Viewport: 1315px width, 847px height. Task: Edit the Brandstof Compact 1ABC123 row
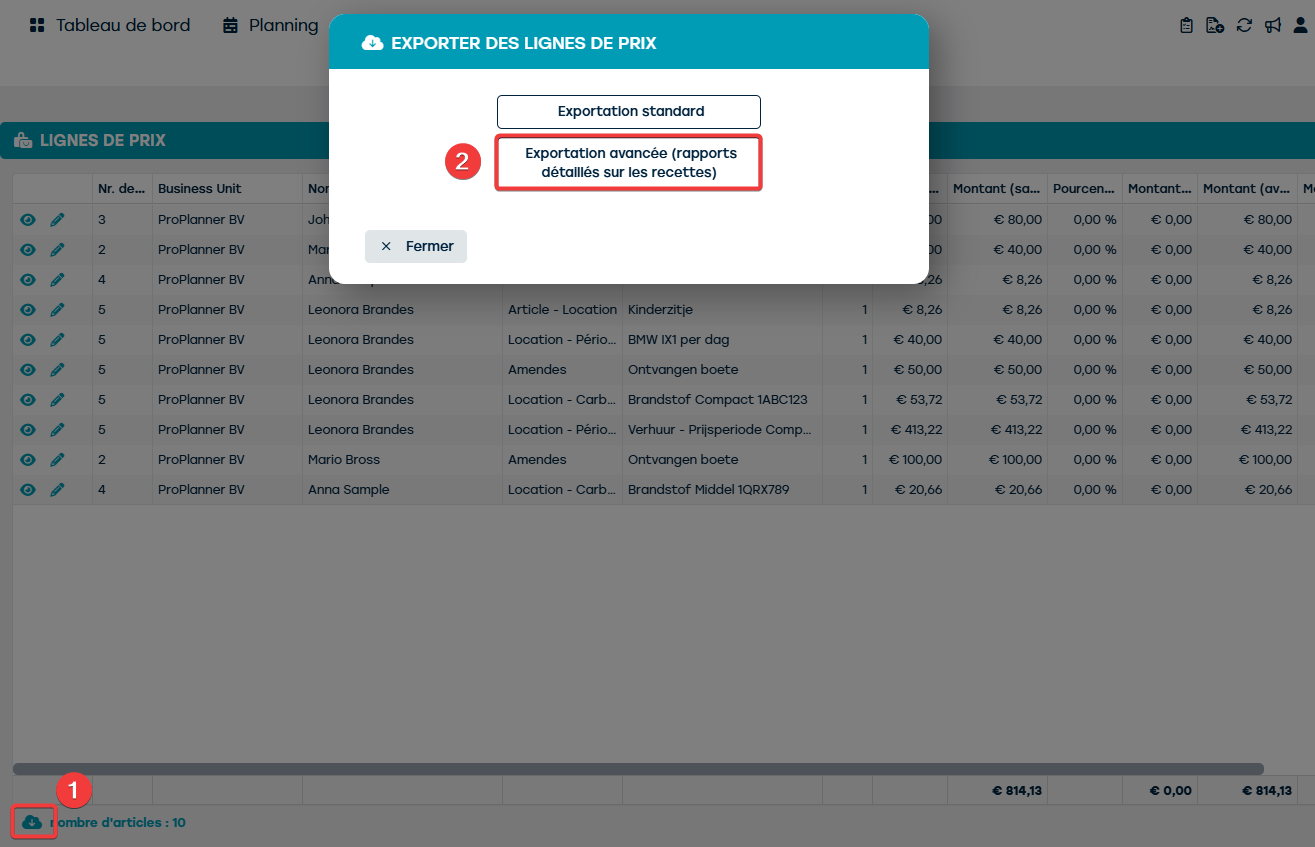coord(57,400)
